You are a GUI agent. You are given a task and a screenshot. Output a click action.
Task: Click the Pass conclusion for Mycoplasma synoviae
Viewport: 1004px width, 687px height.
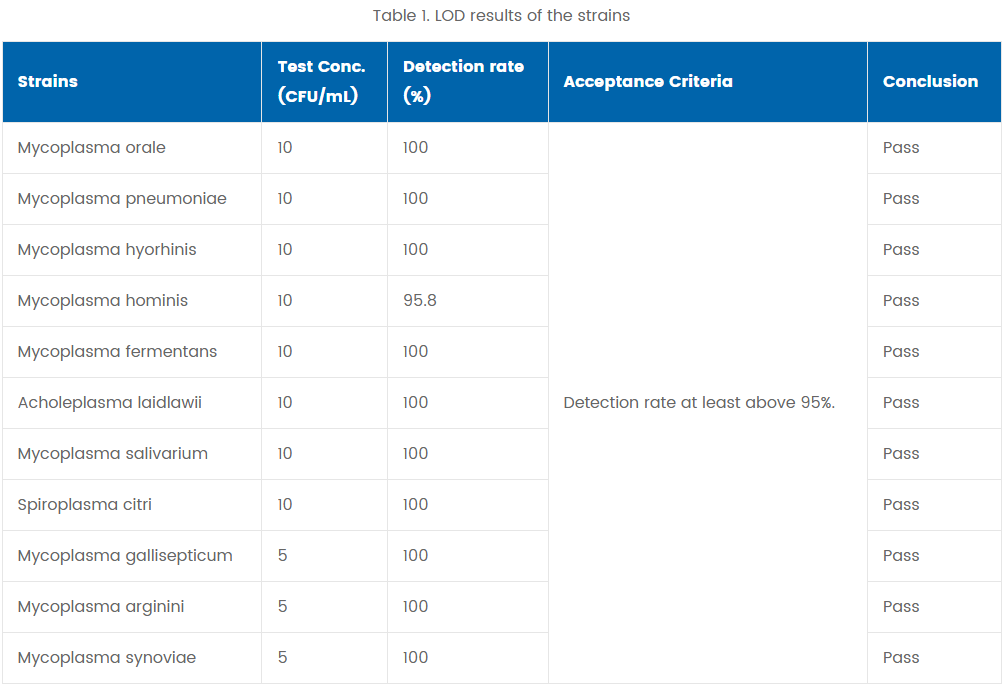coord(901,658)
